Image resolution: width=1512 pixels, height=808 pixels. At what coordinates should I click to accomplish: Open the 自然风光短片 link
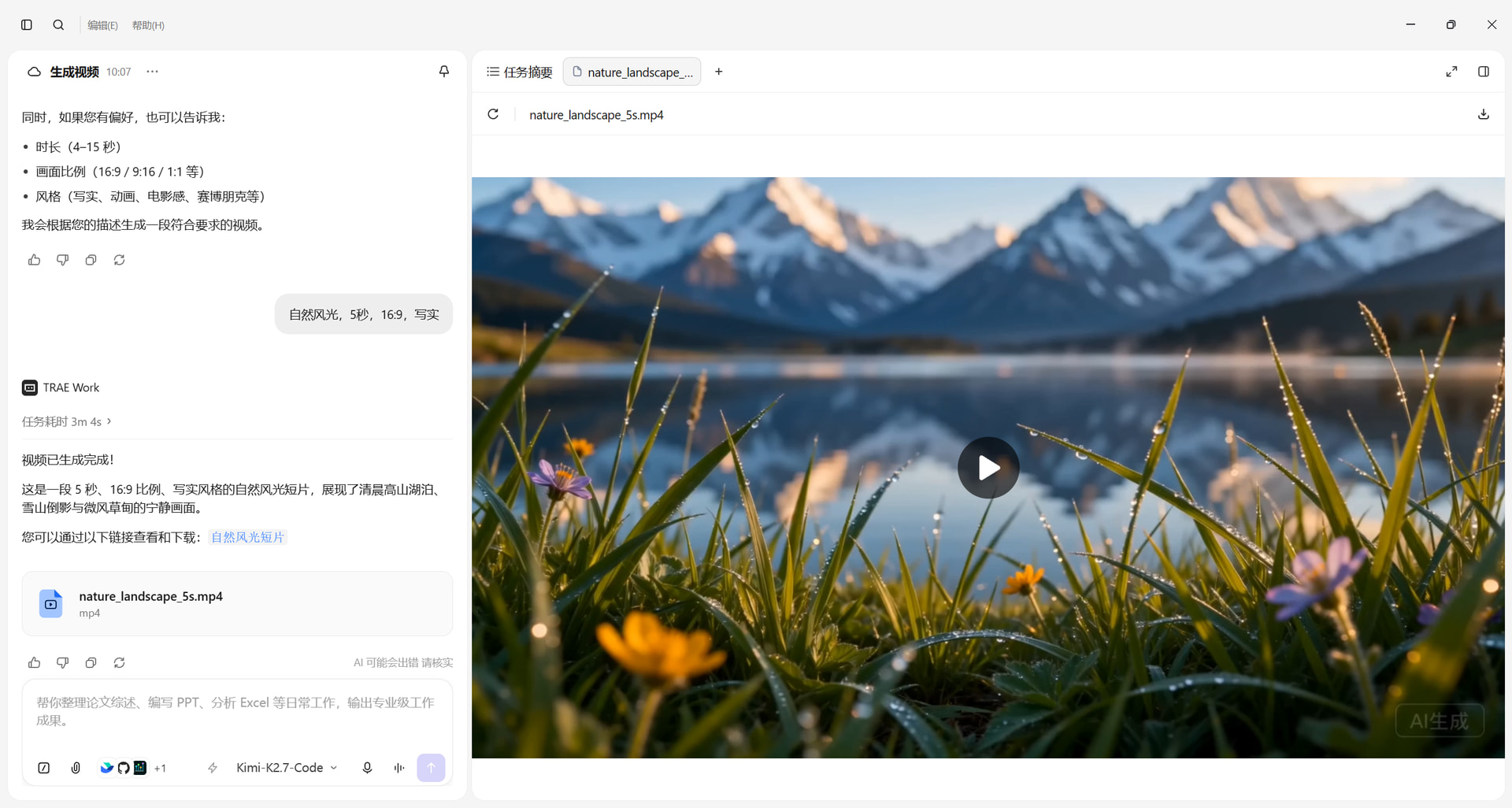pos(247,537)
